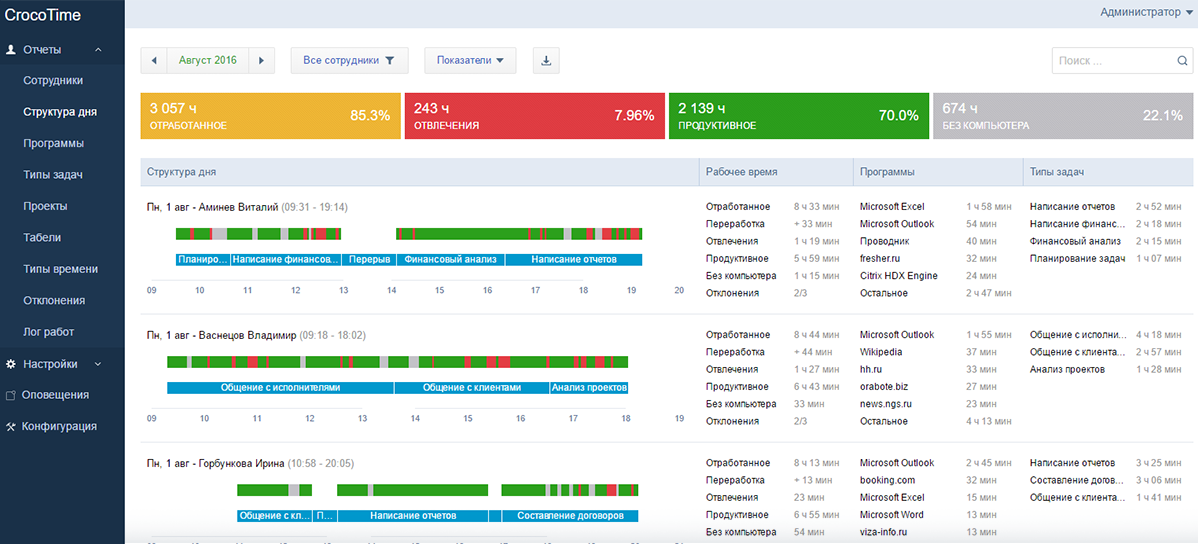Go to the Табели report page

[42, 238]
